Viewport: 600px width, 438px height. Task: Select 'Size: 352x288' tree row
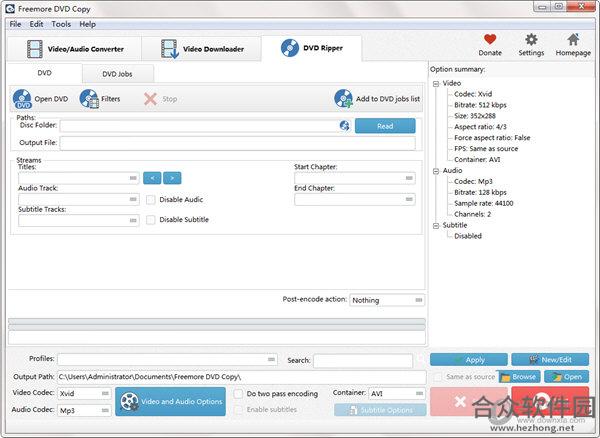pyautogui.click(x=475, y=116)
